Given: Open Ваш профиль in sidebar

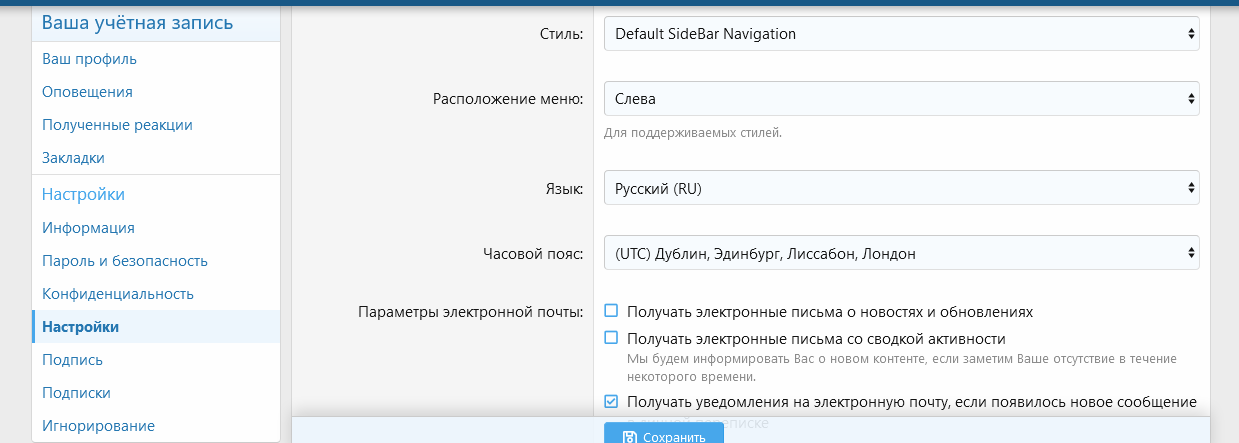Looking at the screenshot, I should 89,59.
